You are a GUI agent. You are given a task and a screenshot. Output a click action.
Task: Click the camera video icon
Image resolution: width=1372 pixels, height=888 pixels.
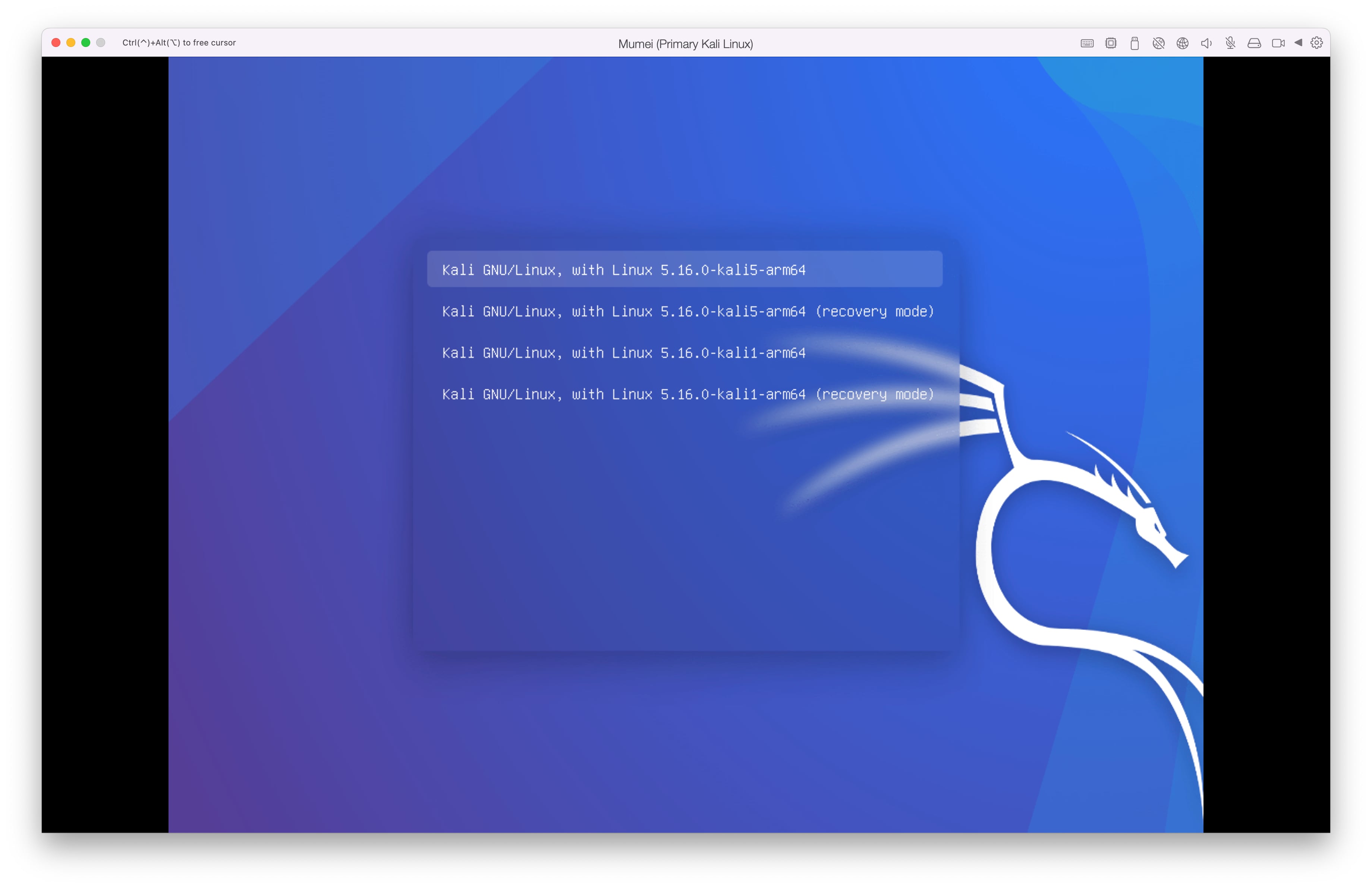[1278, 43]
